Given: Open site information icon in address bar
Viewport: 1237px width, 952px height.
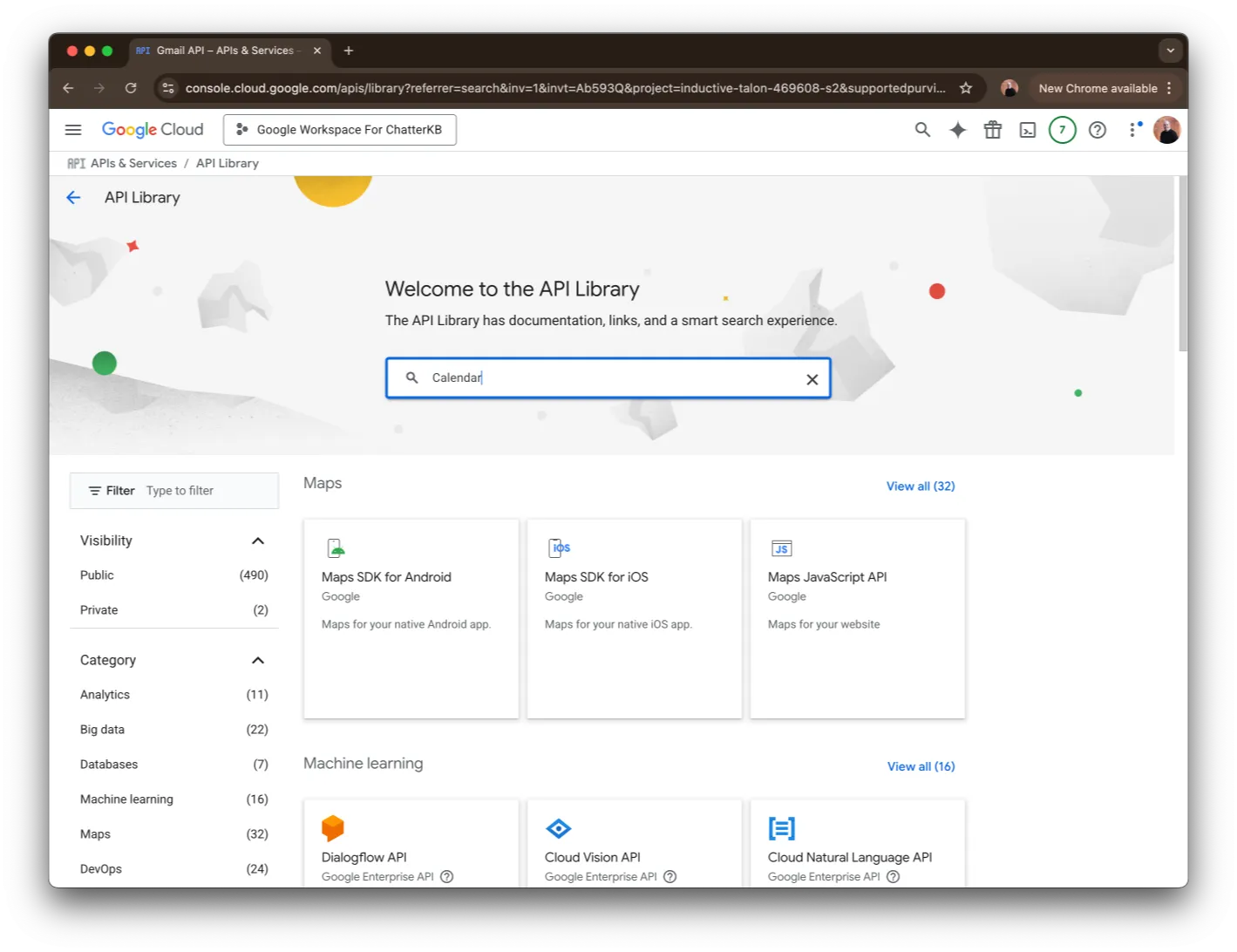Looking at the screenshot, I should [x=168, y=88].
